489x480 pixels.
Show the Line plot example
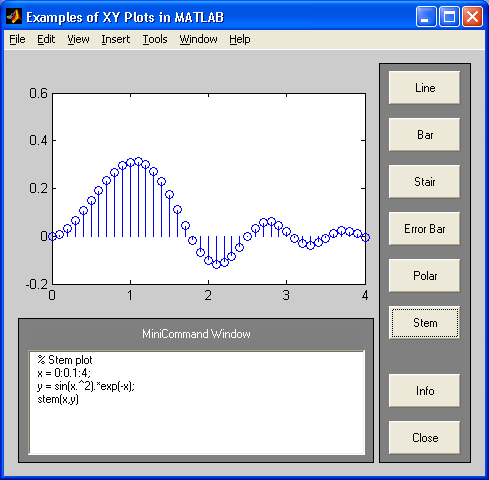[x=425, y=88]
